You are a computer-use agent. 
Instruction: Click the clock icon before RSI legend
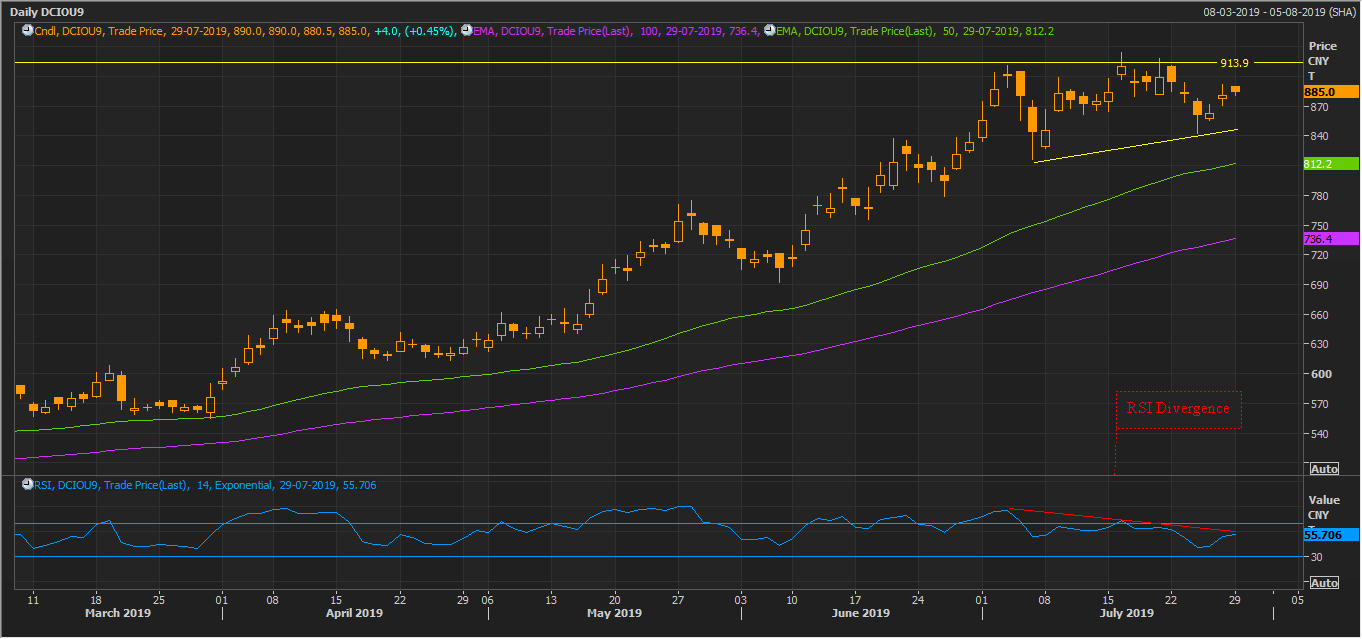tap(27, 485)
